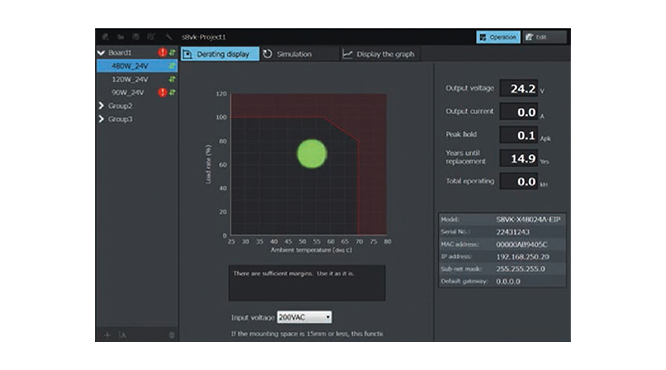
Task: Click the toolbar icon just left of the wrench
Action: [151, 37]
